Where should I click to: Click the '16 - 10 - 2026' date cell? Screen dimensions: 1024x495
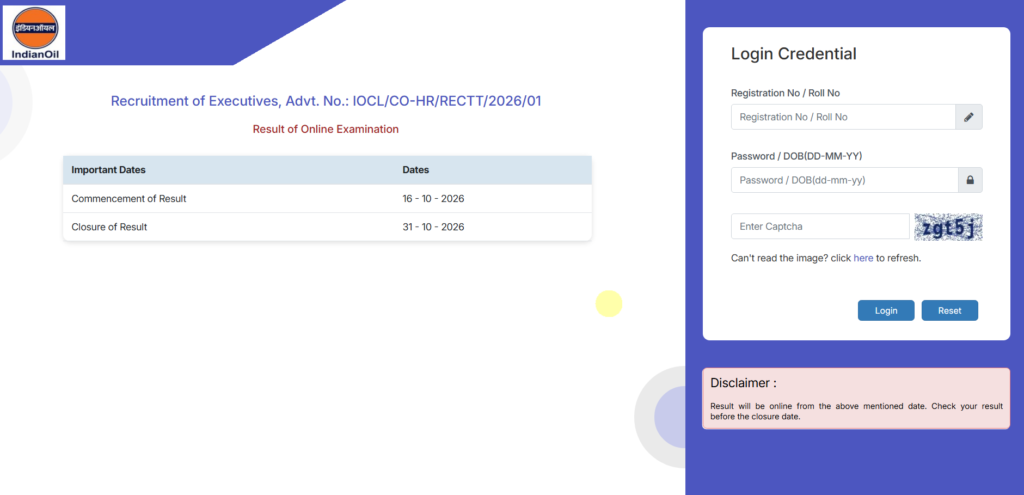tap(433, 199)
